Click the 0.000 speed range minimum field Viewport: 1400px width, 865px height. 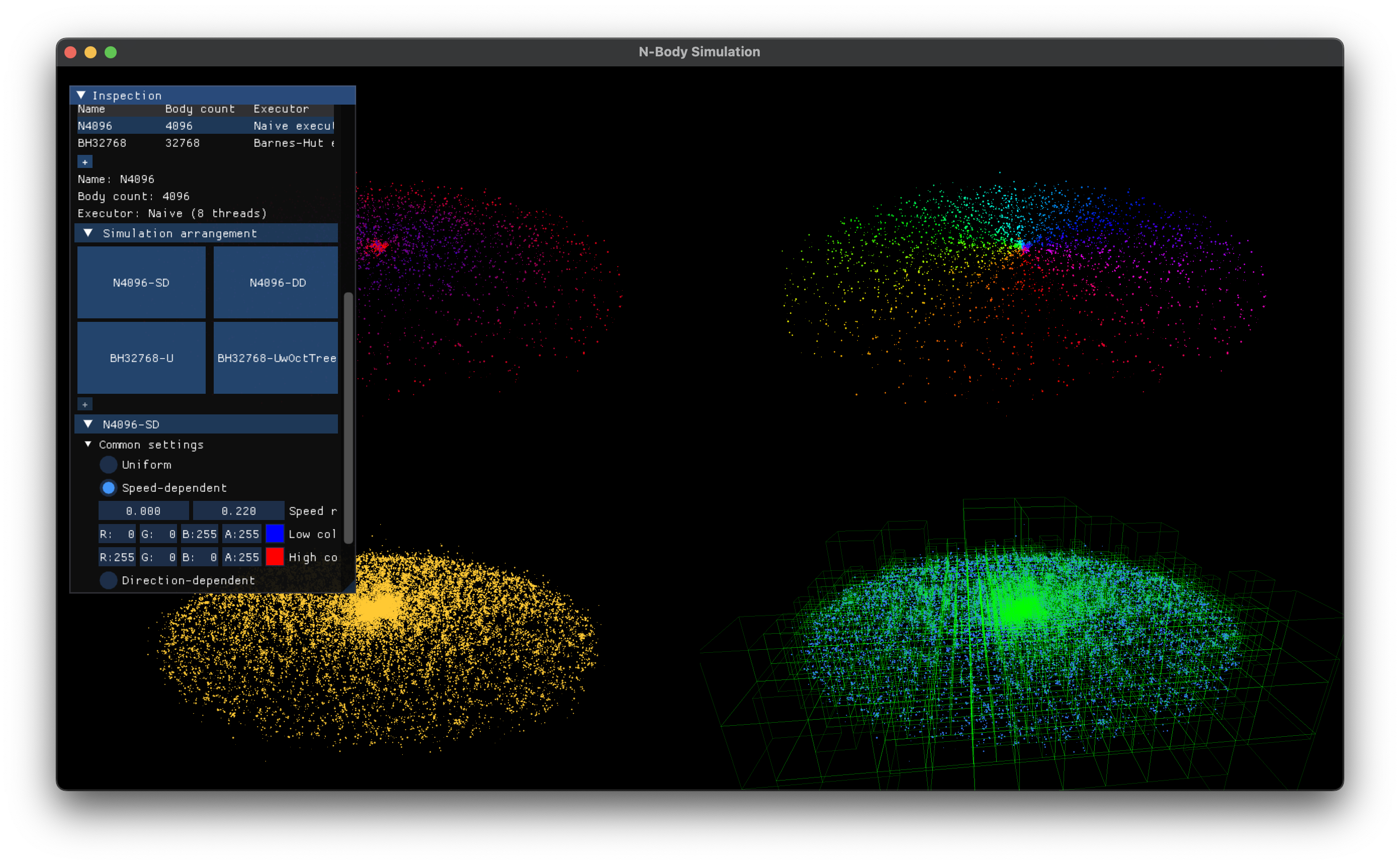point(143,511)
